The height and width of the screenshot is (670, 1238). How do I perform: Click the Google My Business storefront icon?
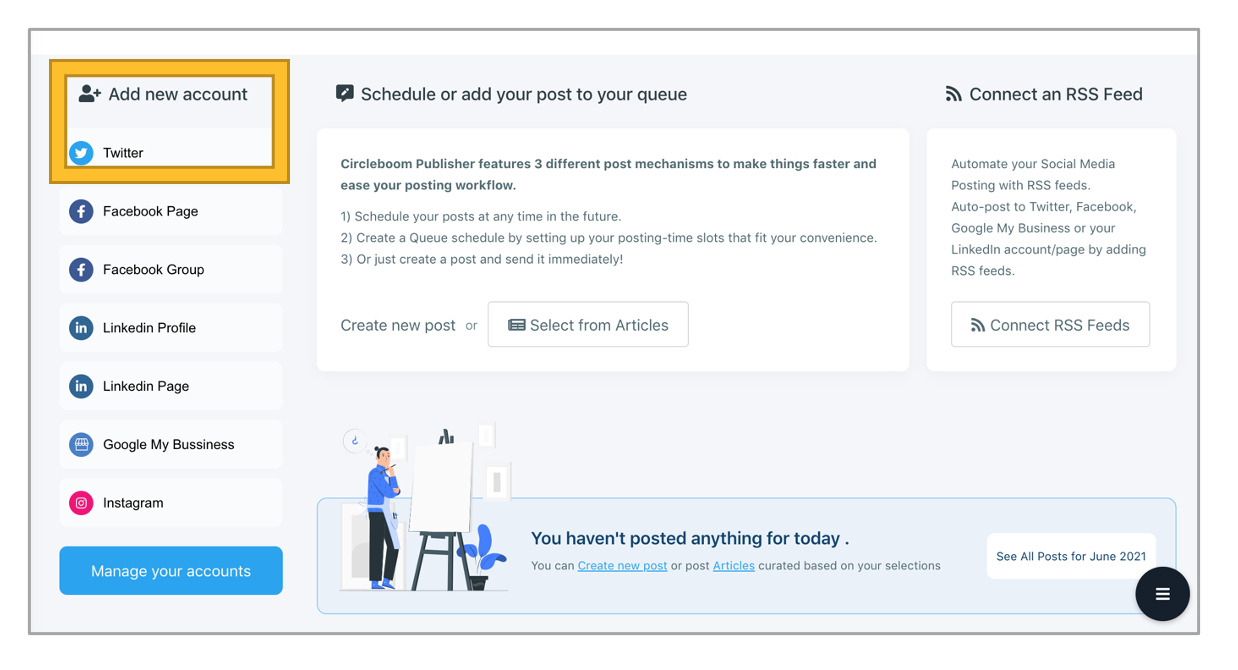point(81,444)
